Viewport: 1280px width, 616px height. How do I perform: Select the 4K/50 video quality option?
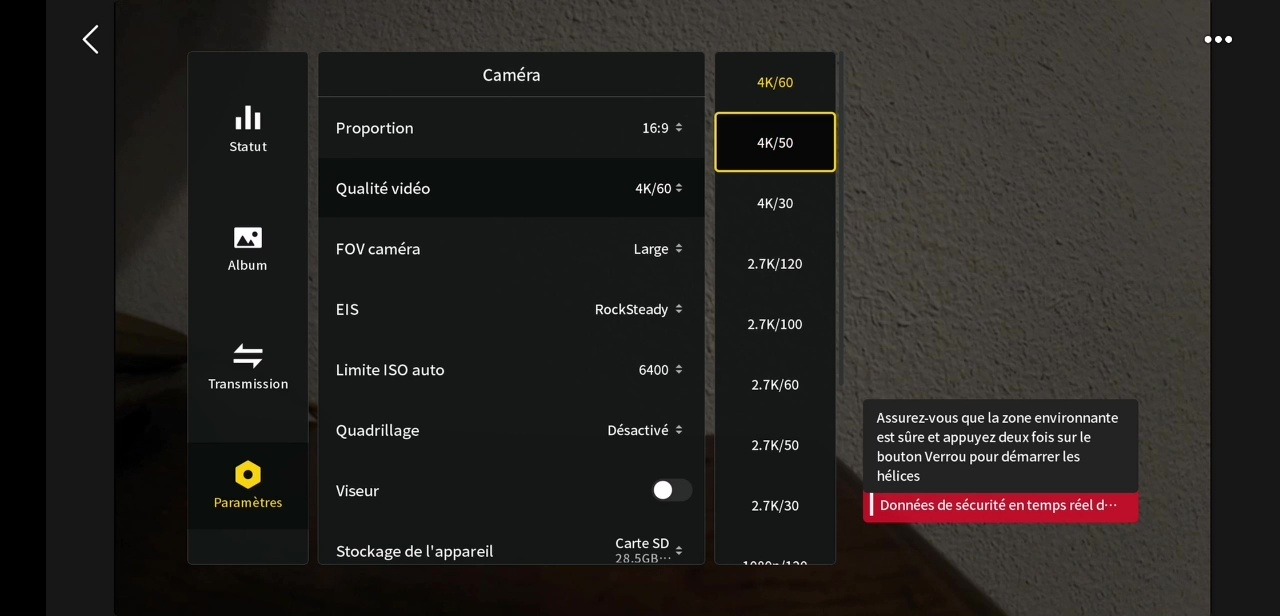coord(775,142)
